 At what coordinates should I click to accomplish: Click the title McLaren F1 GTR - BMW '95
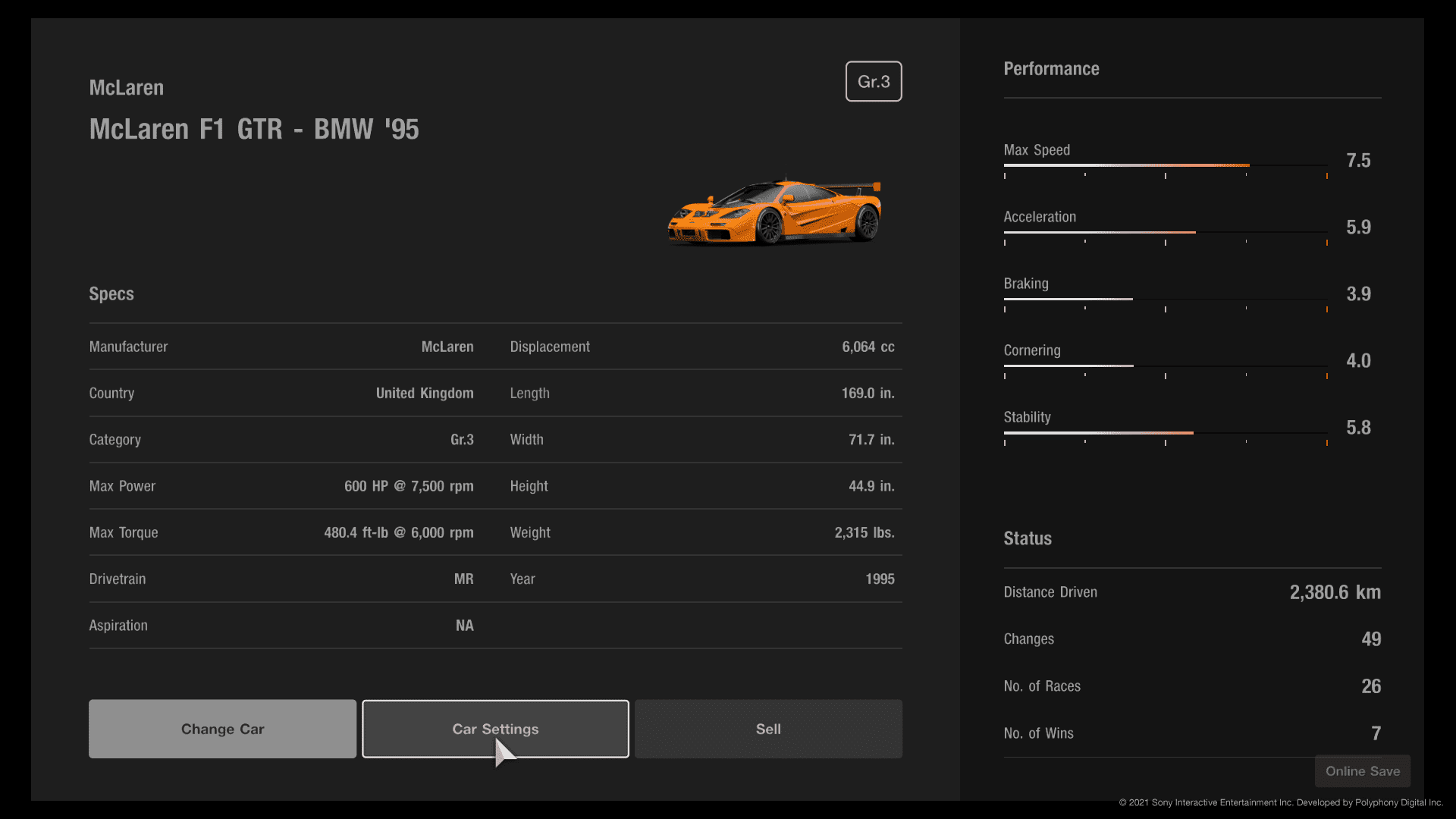(254, 130)
